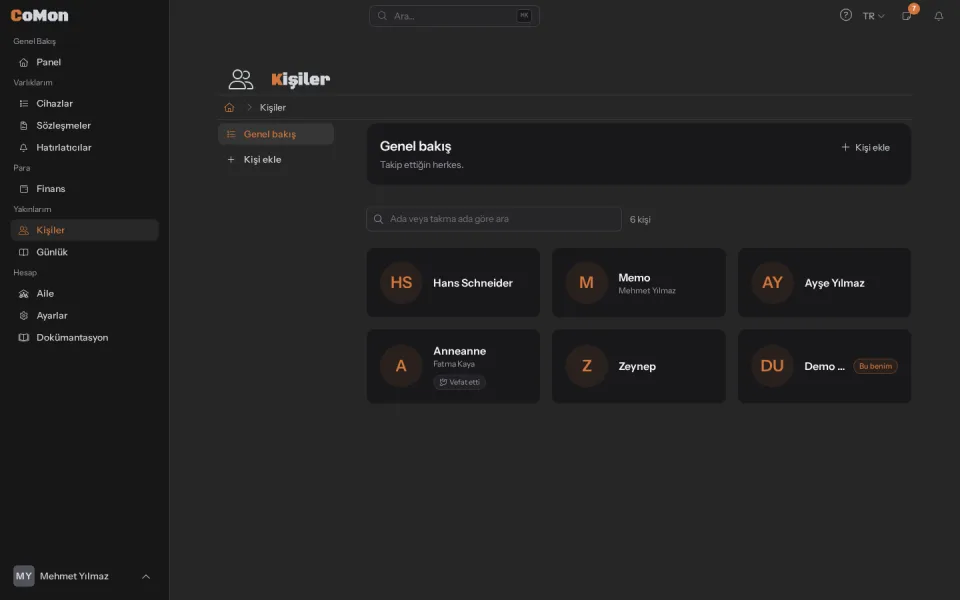Click the M avatar on Memo's card
This screenshot has height=600, width=960.
point(587,283)
